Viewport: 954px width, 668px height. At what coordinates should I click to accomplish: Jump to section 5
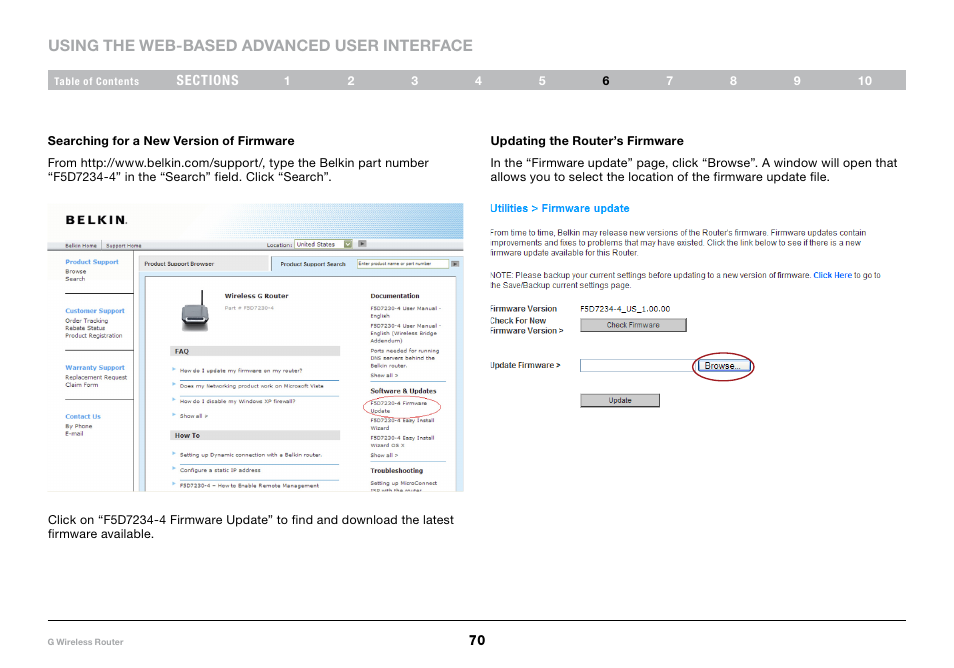542,81
